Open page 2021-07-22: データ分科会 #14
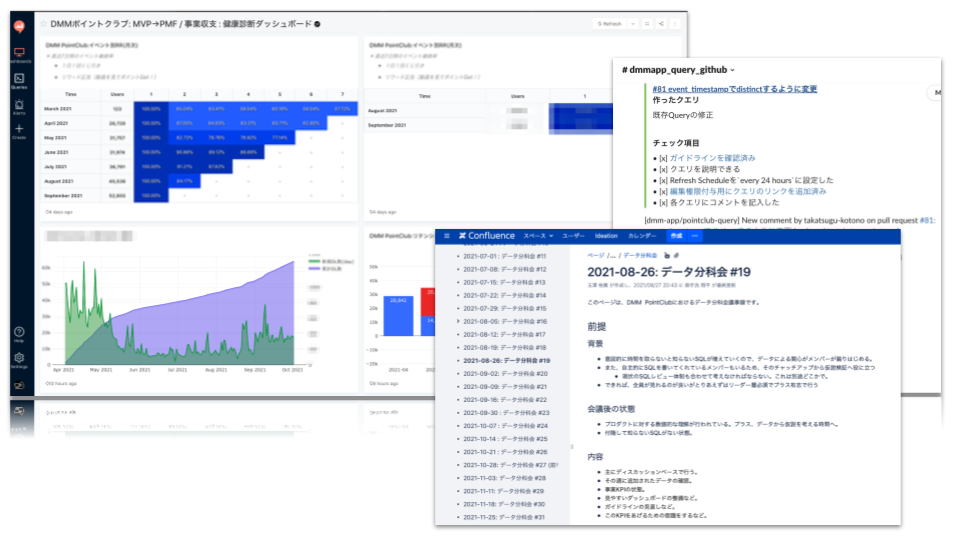960x540 pixels. (504, 296)
